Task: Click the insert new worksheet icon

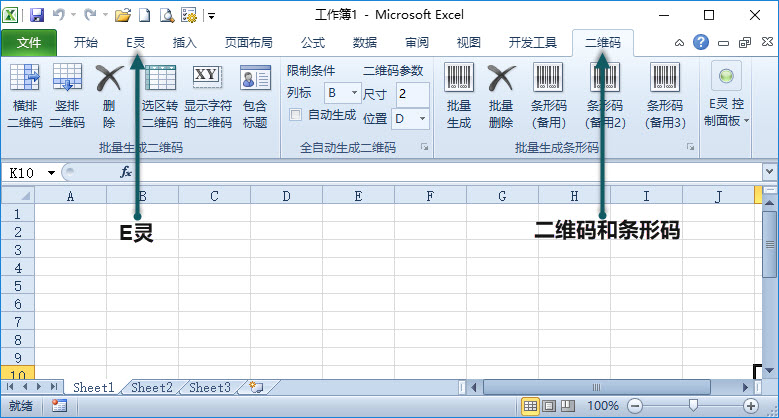Action: point(256,387)
